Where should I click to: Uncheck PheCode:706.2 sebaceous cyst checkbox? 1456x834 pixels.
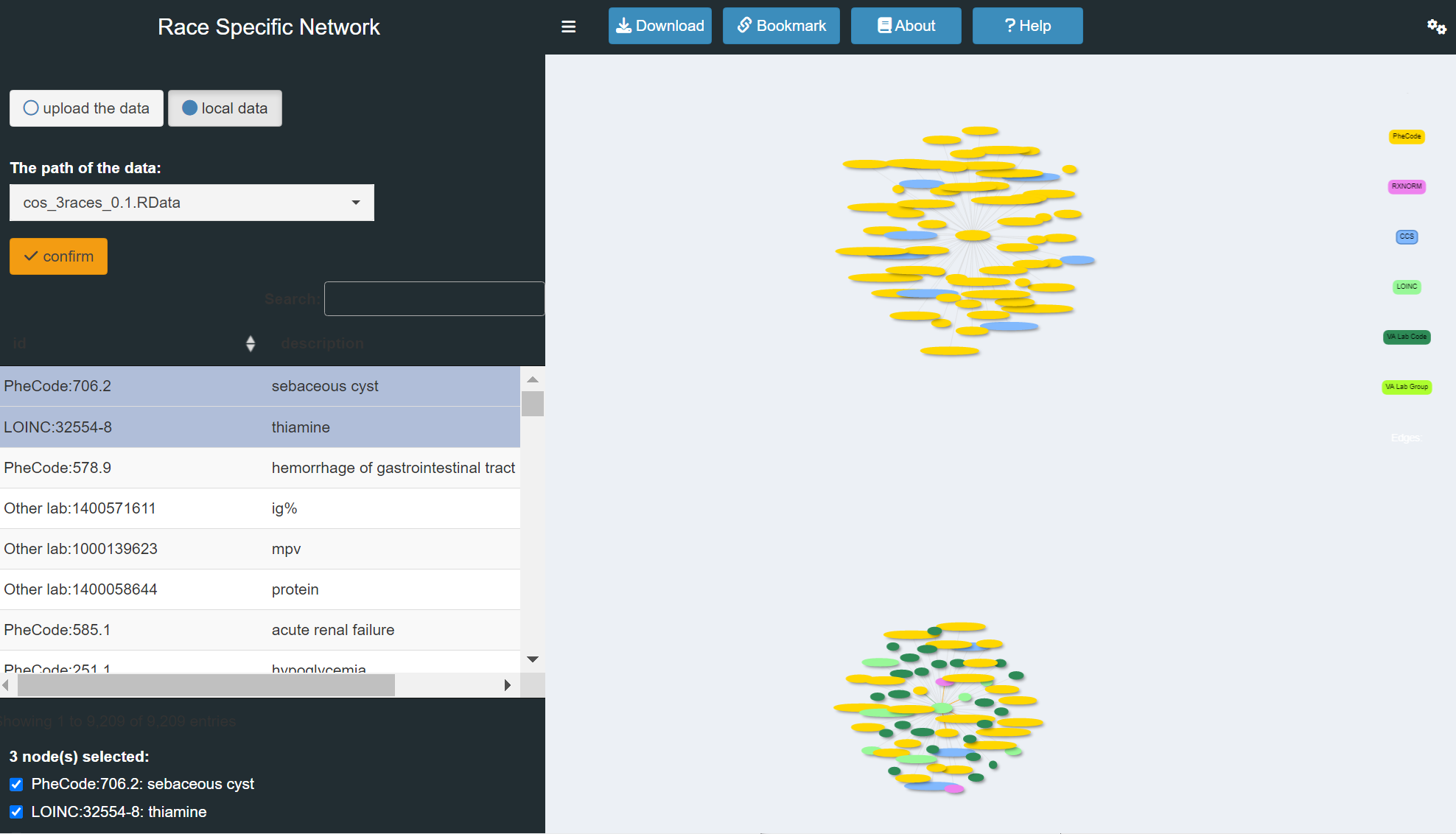click(16, 784)
